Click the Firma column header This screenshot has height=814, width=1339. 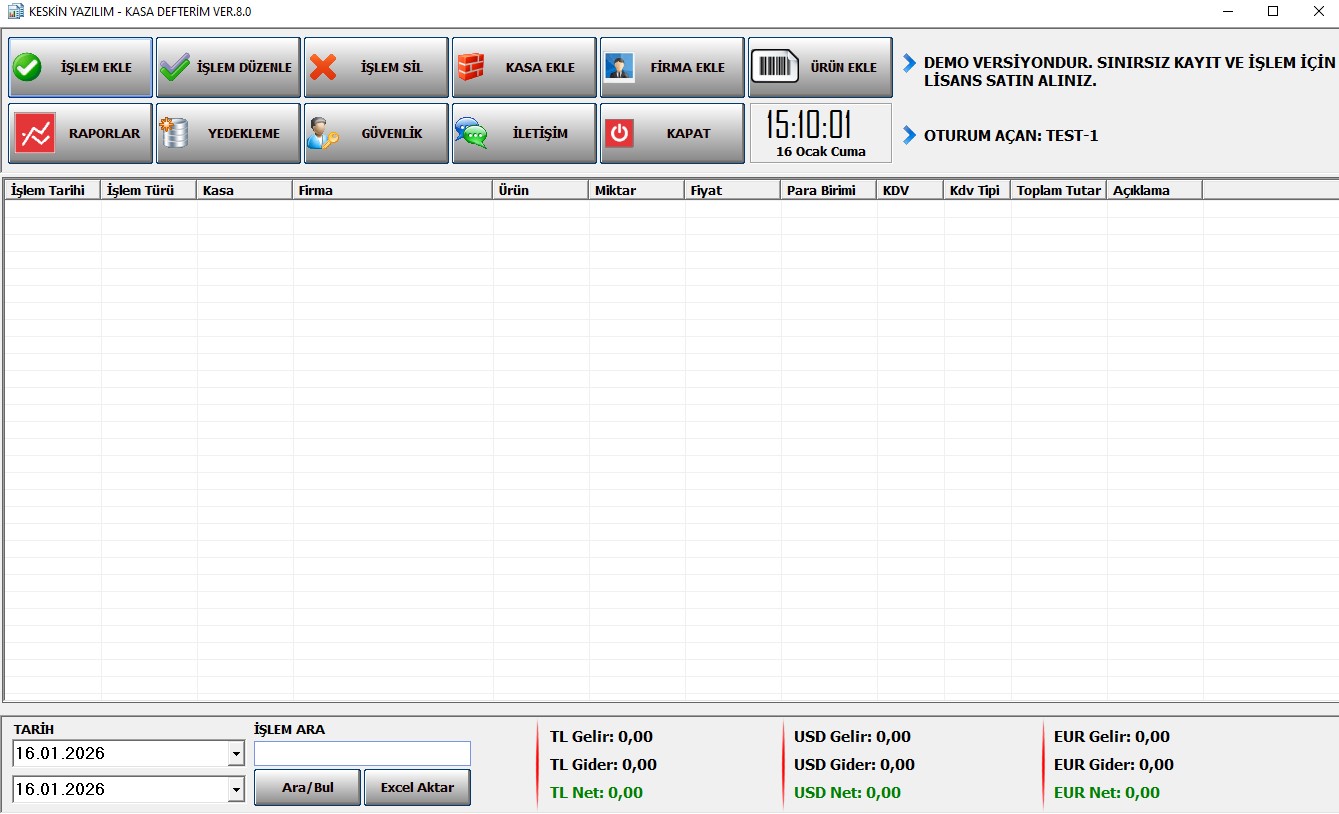pyautogui.click(x=392, y=190)
